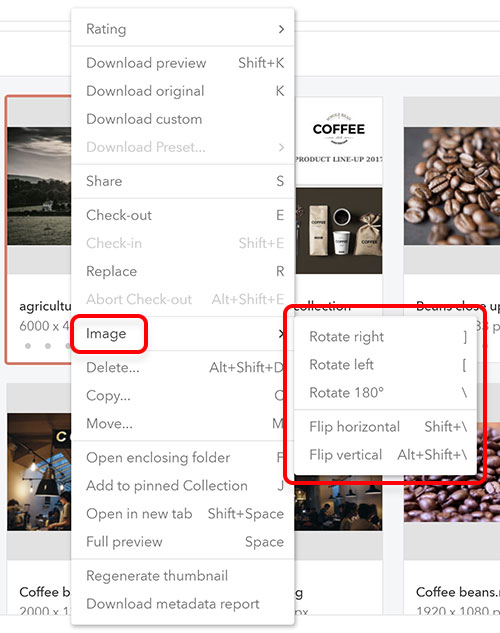Expand the Download Preset arrow

coord(281,147)
